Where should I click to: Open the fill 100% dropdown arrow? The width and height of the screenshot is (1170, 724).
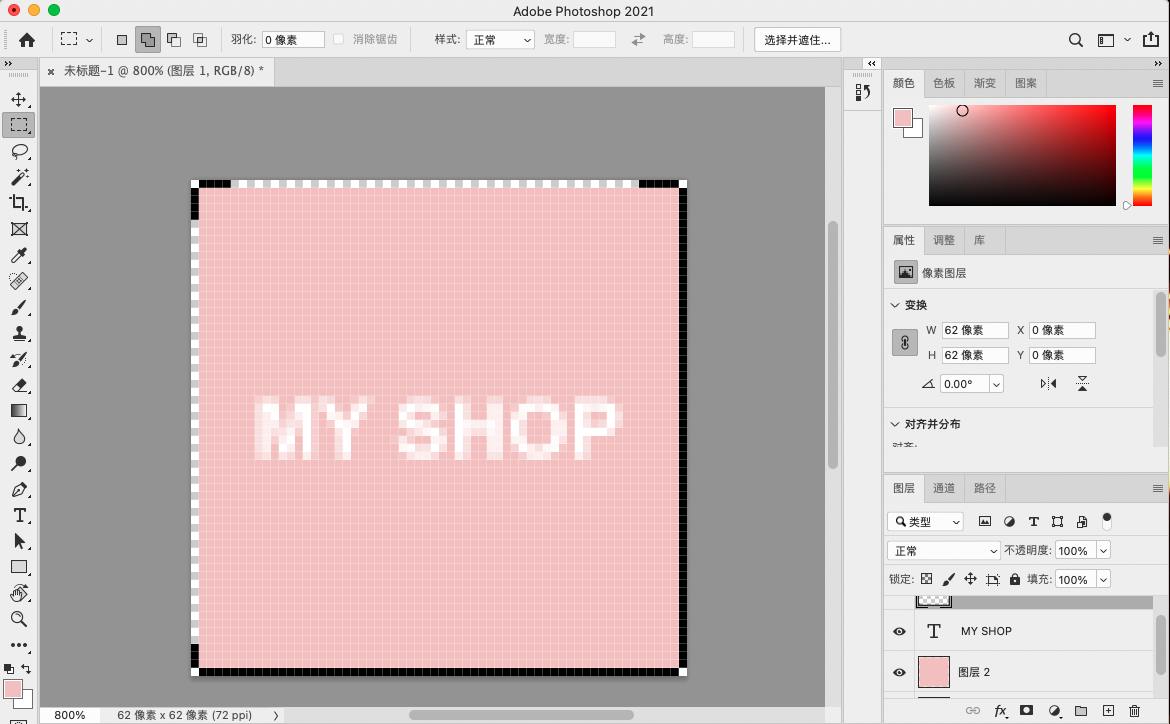(1103, 580)
